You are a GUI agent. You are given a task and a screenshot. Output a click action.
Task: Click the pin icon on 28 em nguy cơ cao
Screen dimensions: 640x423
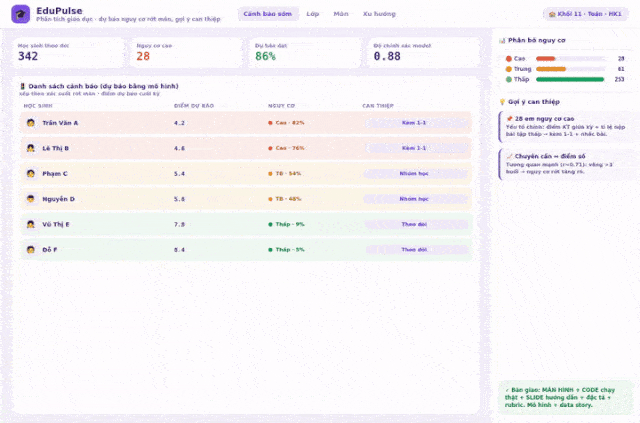pyautogui.click(x=509, y=119)
